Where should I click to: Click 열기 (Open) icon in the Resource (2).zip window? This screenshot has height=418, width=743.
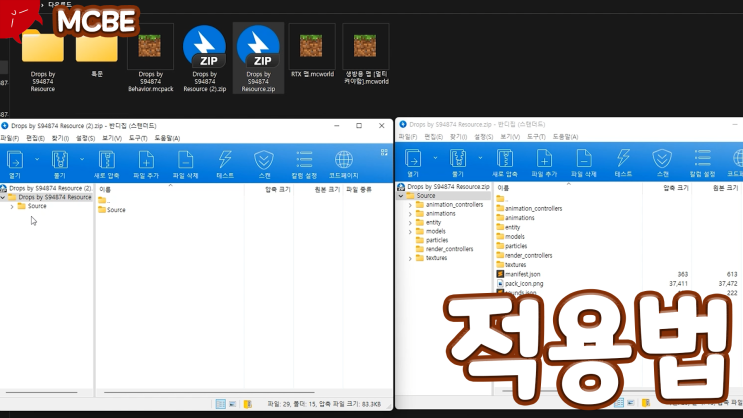click(15, 160)
